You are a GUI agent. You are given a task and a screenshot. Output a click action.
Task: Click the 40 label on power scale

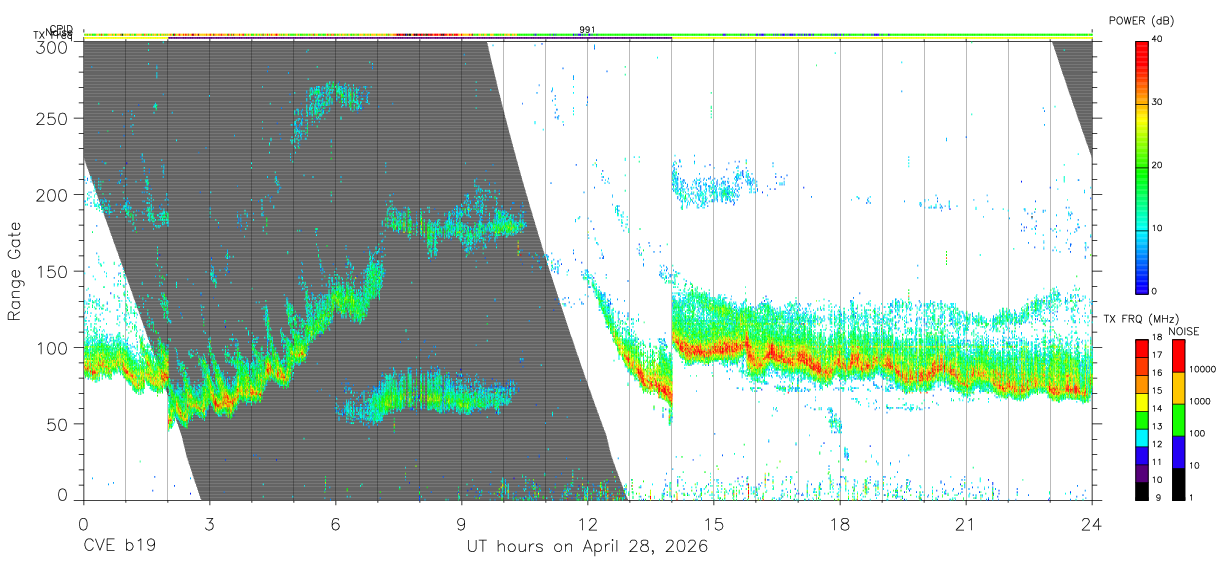point(1158,40)
